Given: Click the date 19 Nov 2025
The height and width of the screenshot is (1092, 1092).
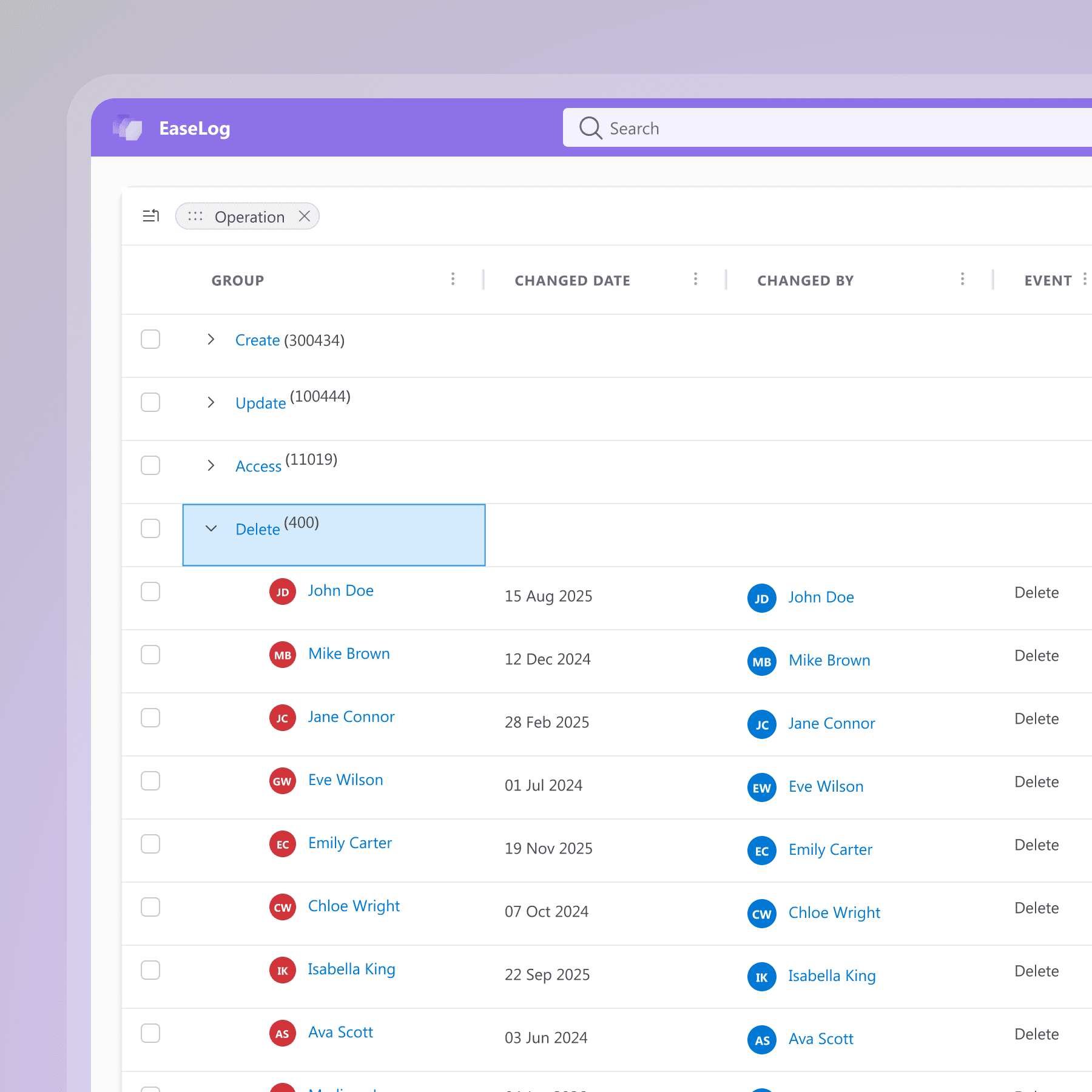Looking at the screenshot, I should tap(548, 849).
